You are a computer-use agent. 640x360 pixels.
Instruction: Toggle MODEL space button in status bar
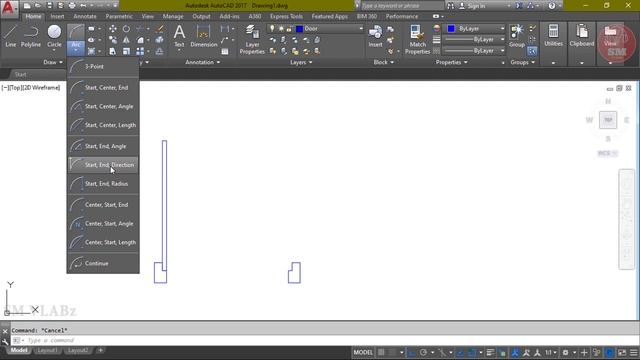point(363,352)
